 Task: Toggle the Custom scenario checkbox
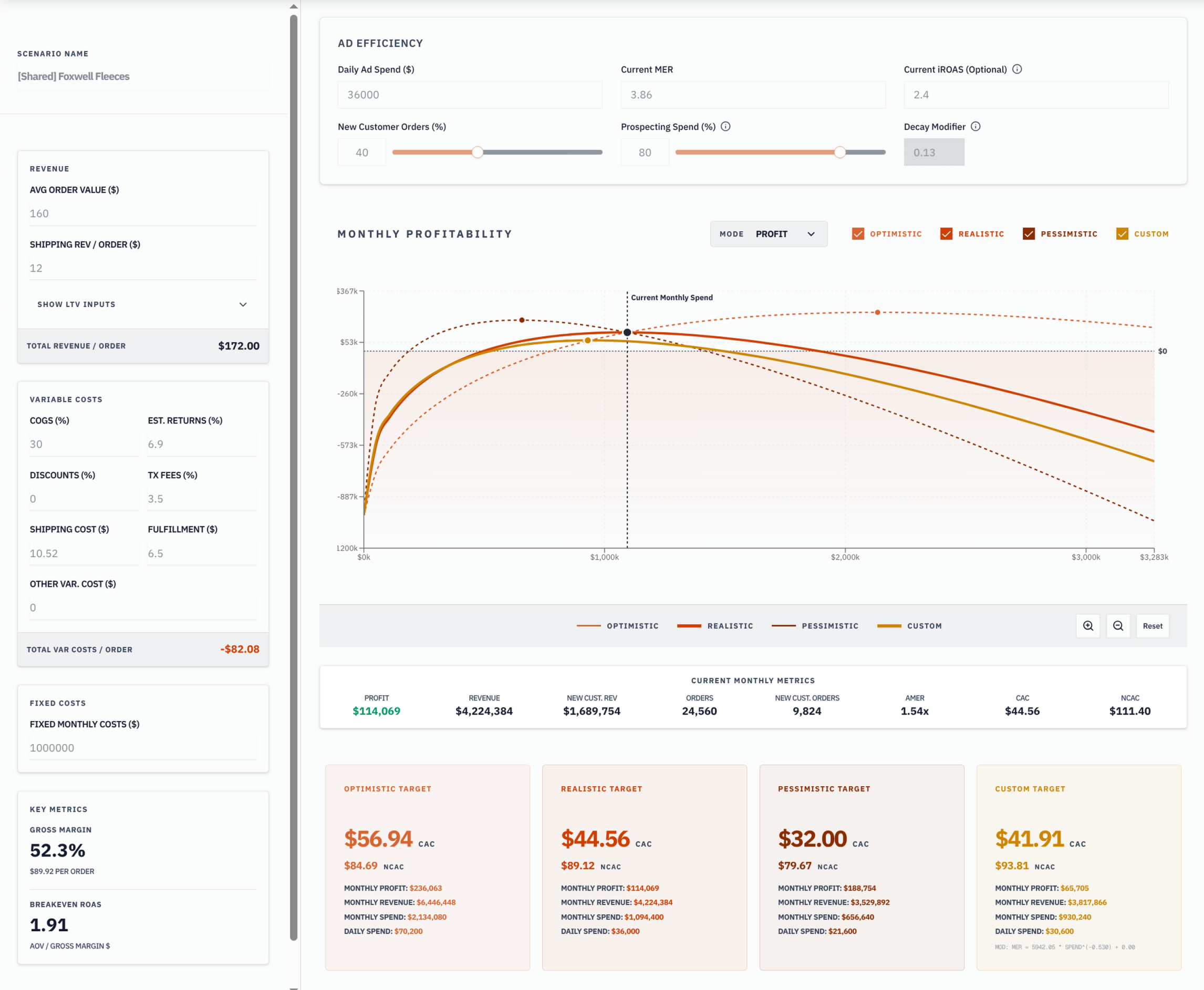pos(1122,234)
